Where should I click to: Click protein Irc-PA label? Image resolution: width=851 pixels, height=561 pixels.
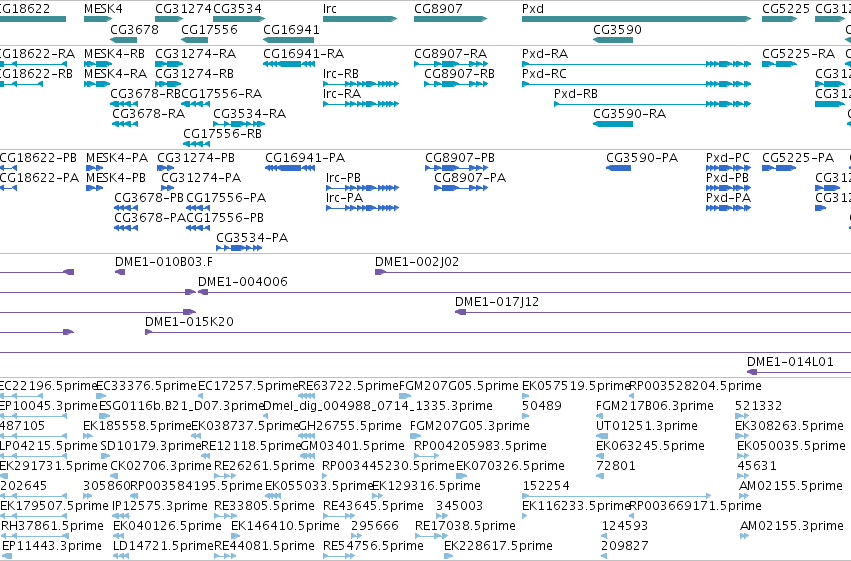[345, 198]
